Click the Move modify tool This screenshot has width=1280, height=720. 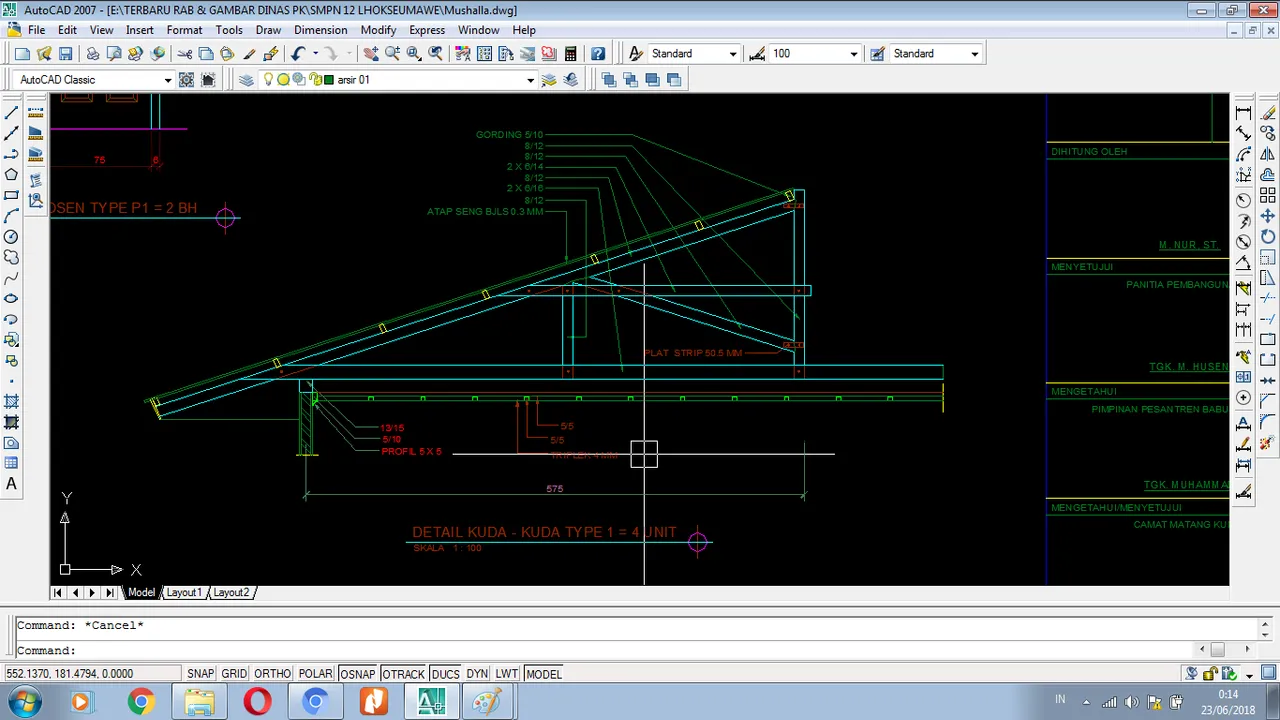(1268, 216)
